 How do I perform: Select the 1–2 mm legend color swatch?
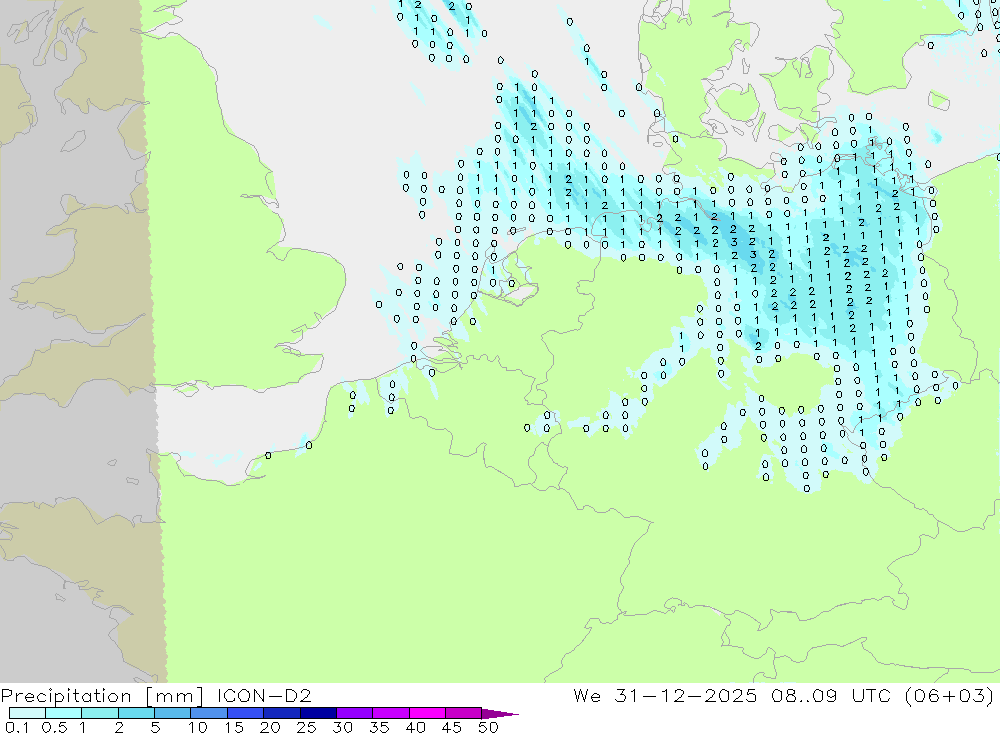pyautogui.click(x=100, y=713)
